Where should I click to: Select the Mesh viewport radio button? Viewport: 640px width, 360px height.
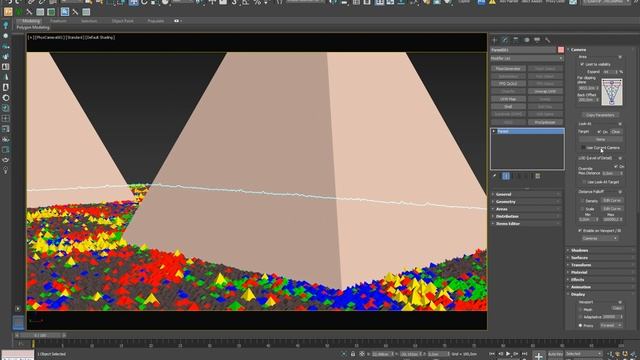[x=580, y=309]
